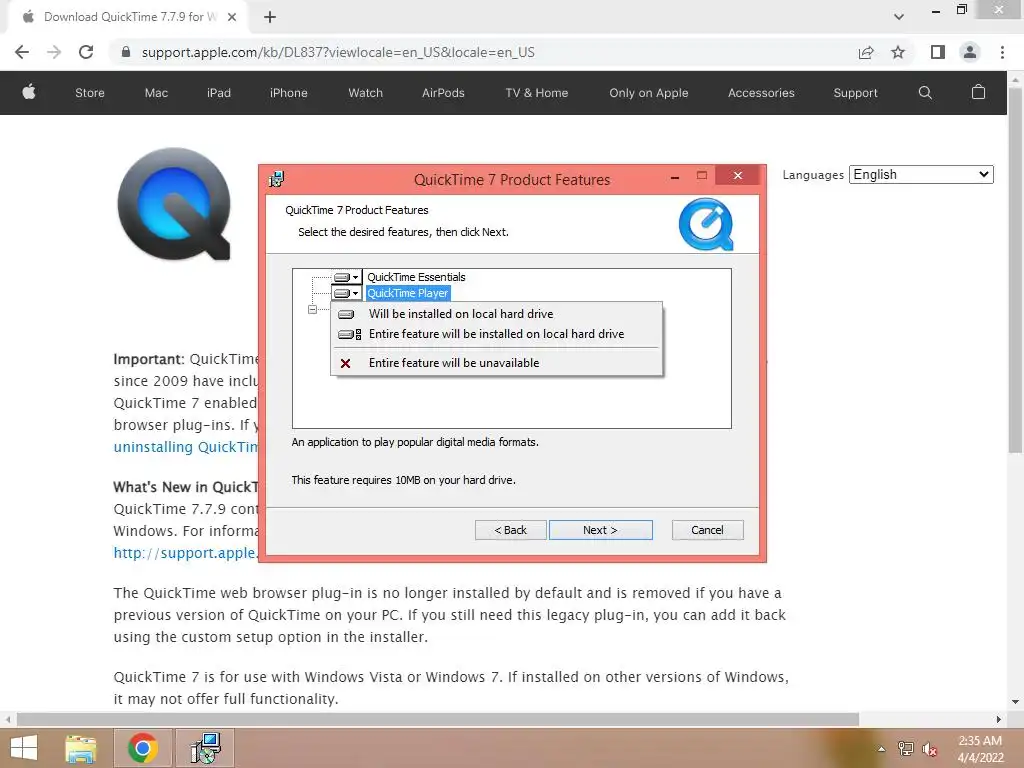Minimize the QuickTime installer dialog
Viewport: 1024px width, 768px height.
(x=675, y=176)
